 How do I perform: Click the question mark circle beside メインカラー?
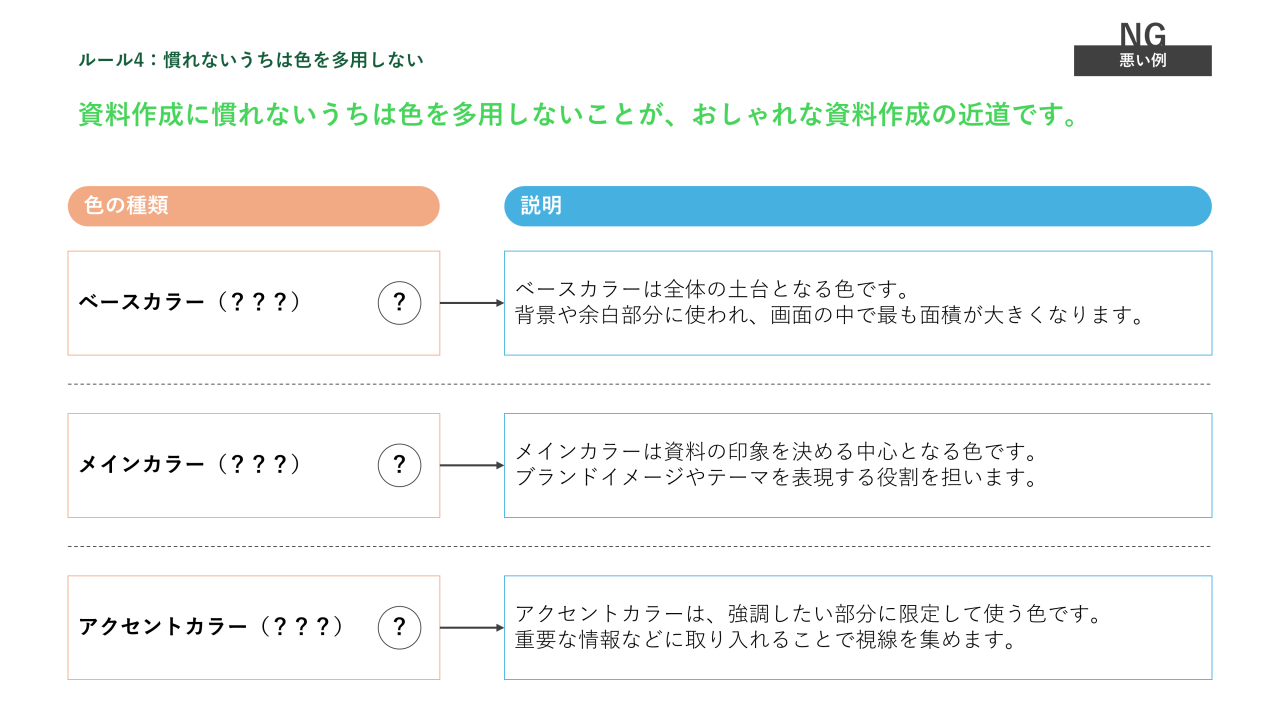399,465
